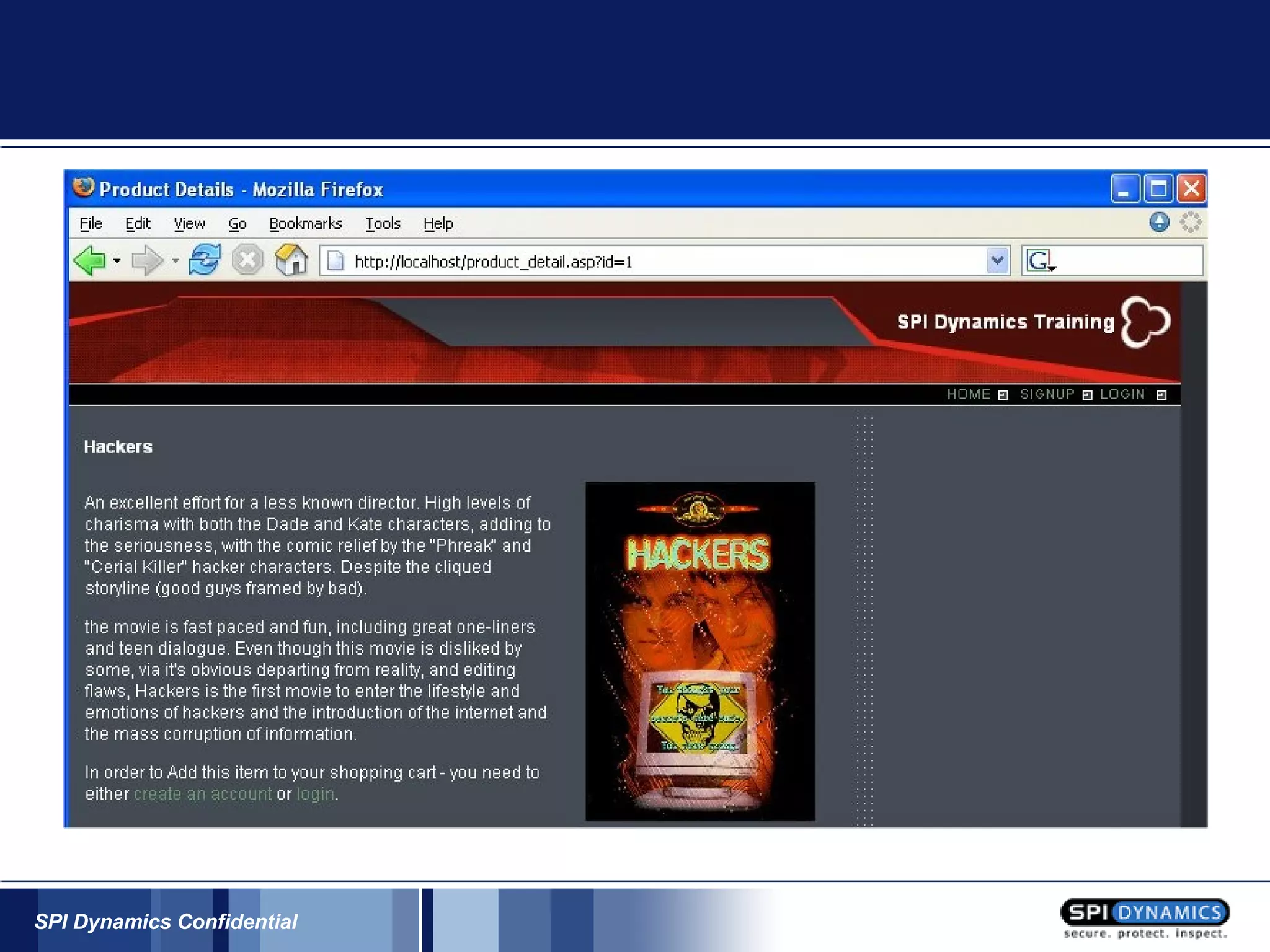The image size is (1270, 952).
Task: Click the Stop loading icon
Action: click(x=247, y=260)
